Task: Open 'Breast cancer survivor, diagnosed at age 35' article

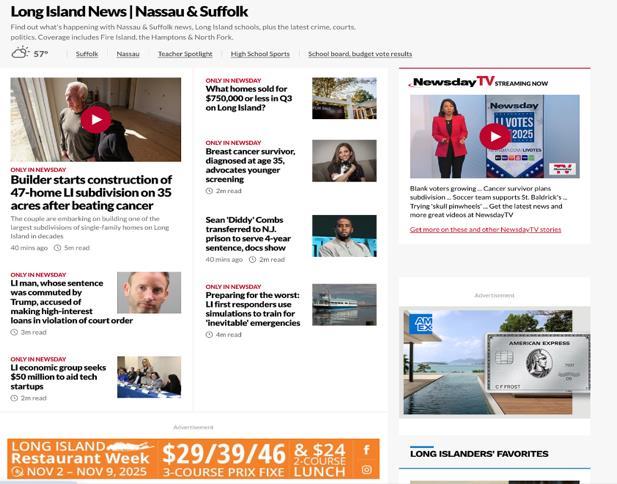Action: pyautogui.click(x=250, y=165)
